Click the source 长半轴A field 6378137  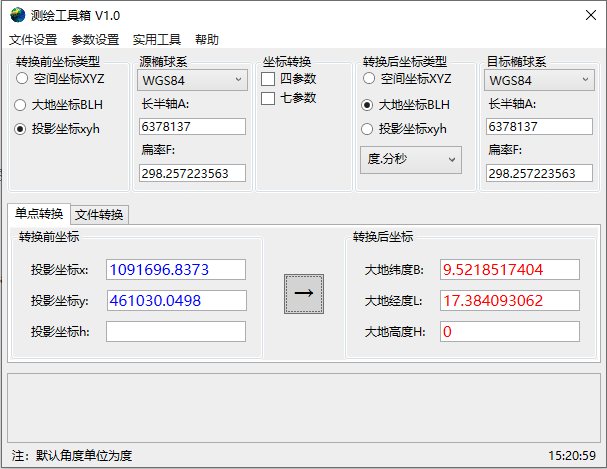click(x=192, y=127)
